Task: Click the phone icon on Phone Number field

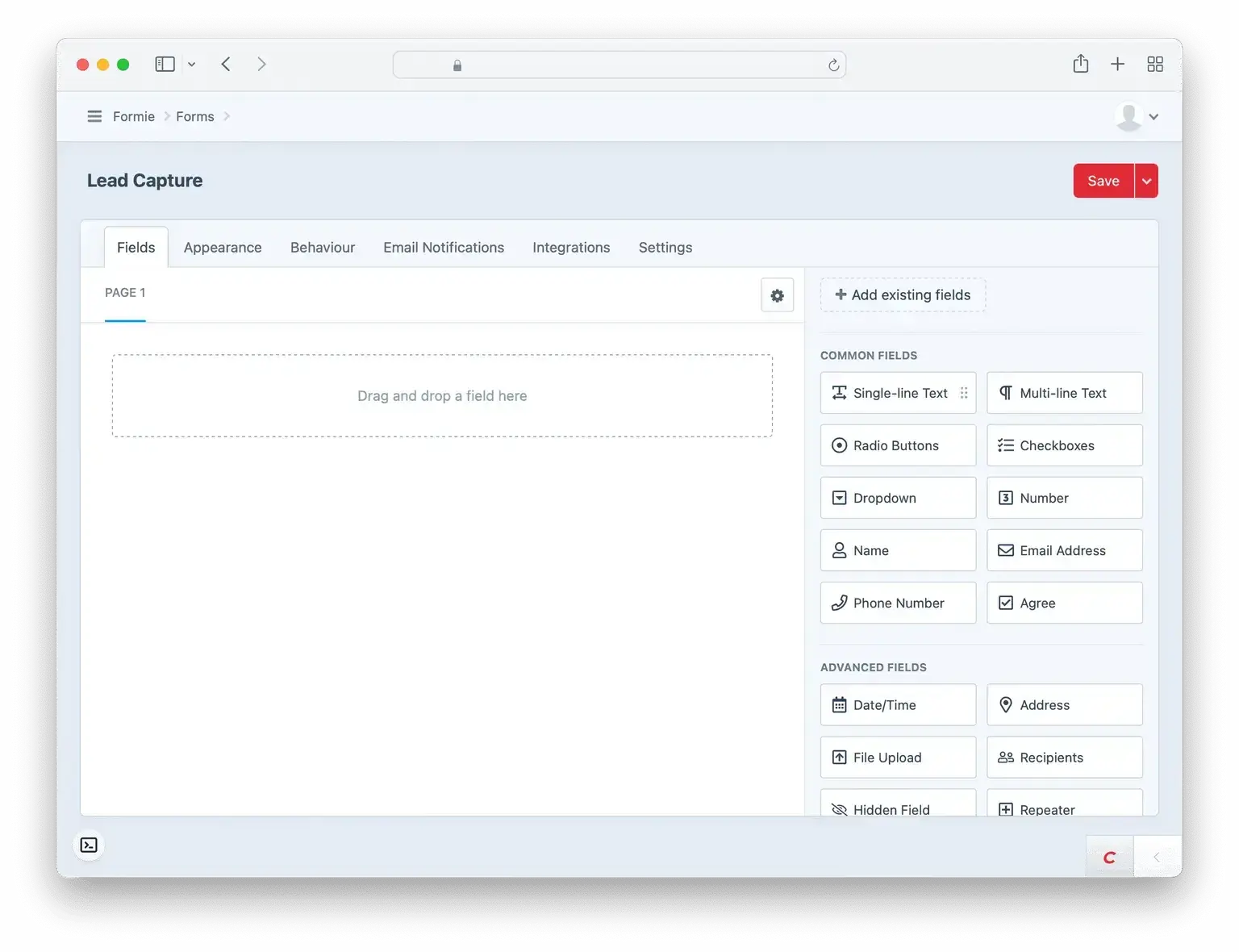Action: coord(840,603)
